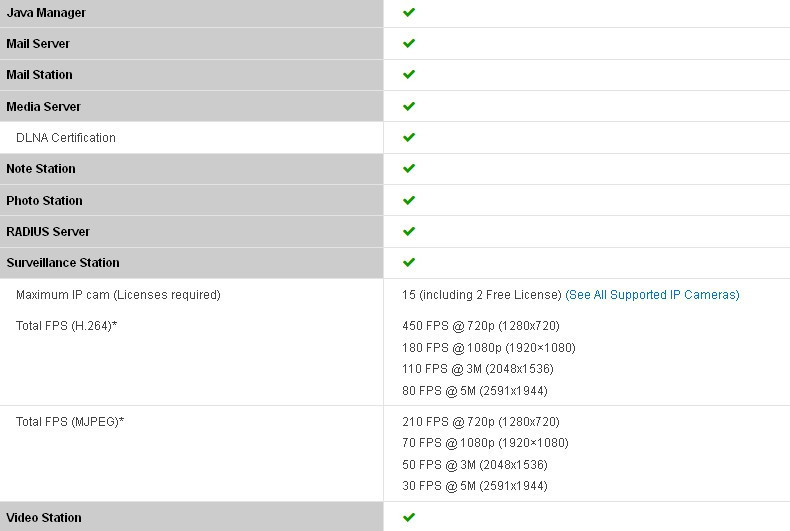This screenshot has width=790, height=531.
Task: Click the Total FPS (H.264) label
Action: click(67, 326)
